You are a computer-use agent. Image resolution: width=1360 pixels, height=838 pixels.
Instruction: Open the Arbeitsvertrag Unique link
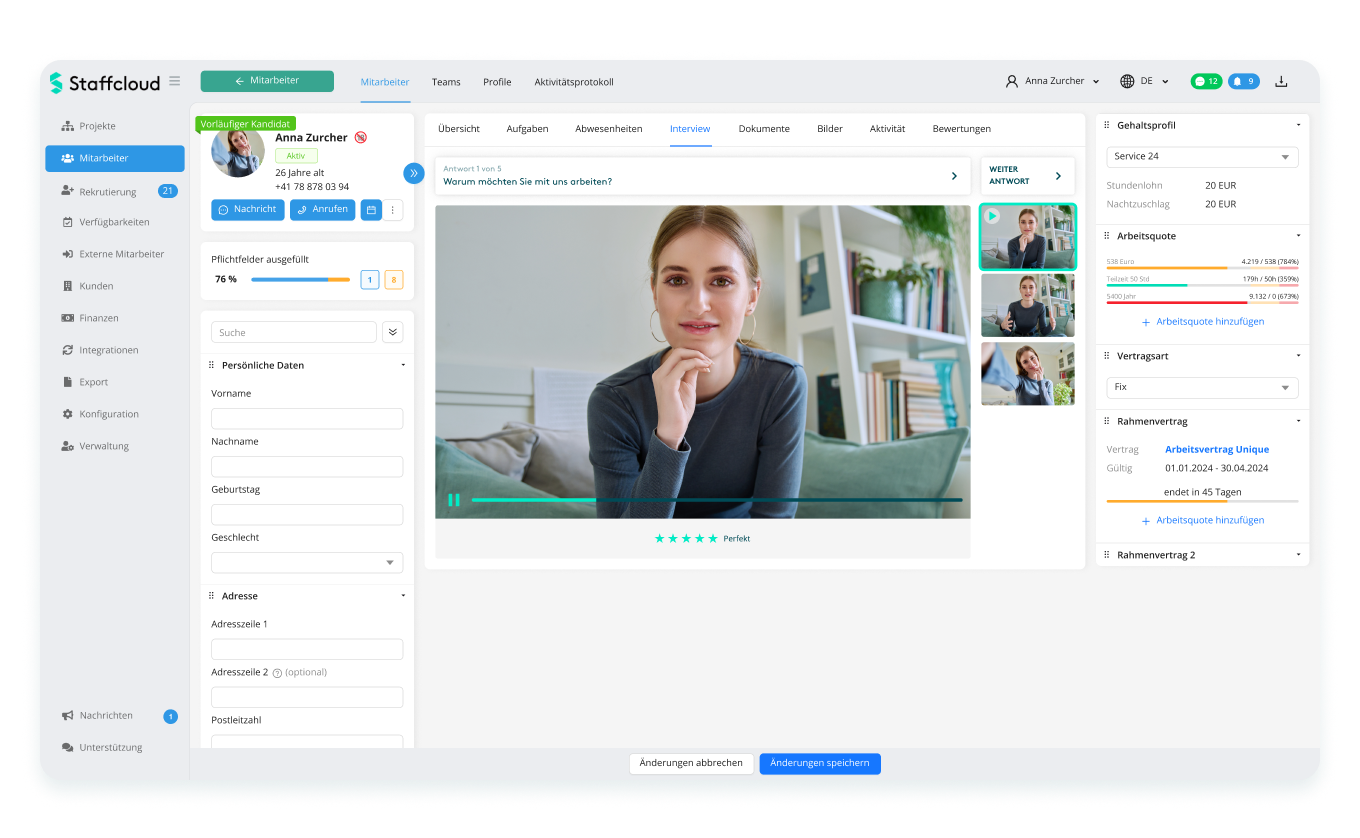1216,450
